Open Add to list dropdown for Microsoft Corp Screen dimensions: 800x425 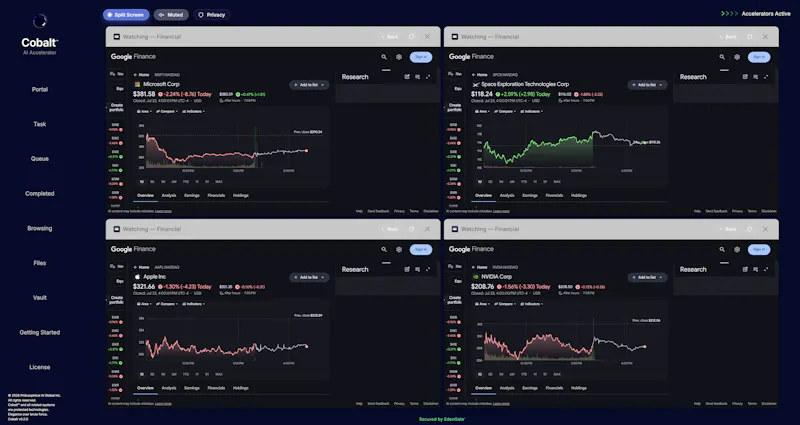point(309,85)
